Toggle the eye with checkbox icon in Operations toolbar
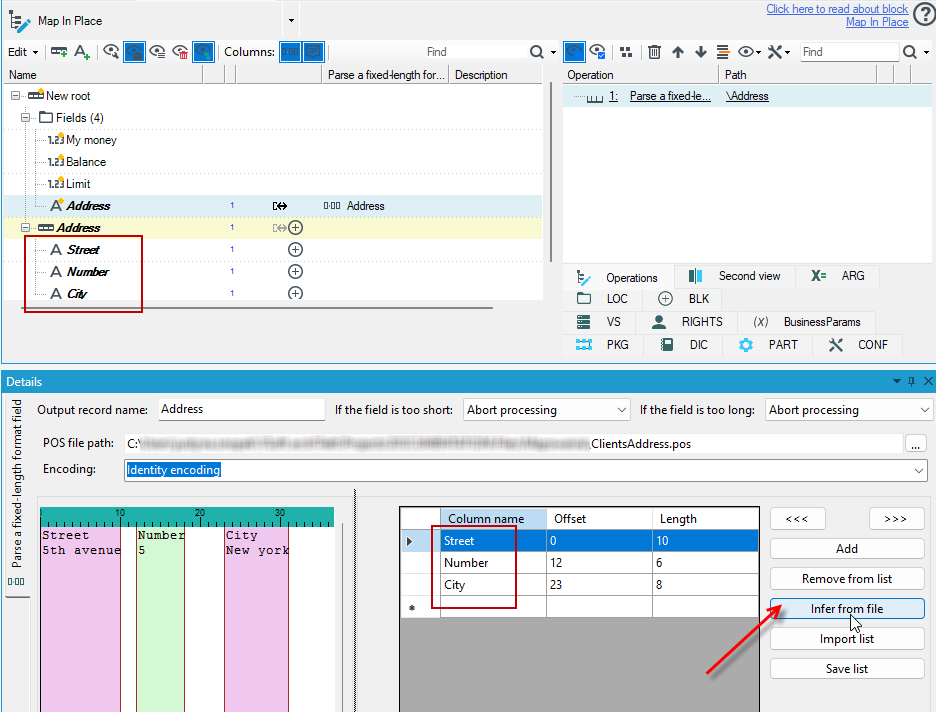This screenshot has height=712, width=936. click(598, 52)
